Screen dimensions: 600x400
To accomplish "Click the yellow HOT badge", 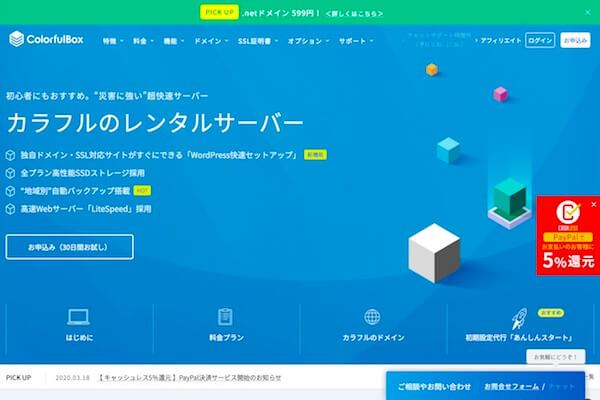I will pyautogui.click(x=142, y=191).
